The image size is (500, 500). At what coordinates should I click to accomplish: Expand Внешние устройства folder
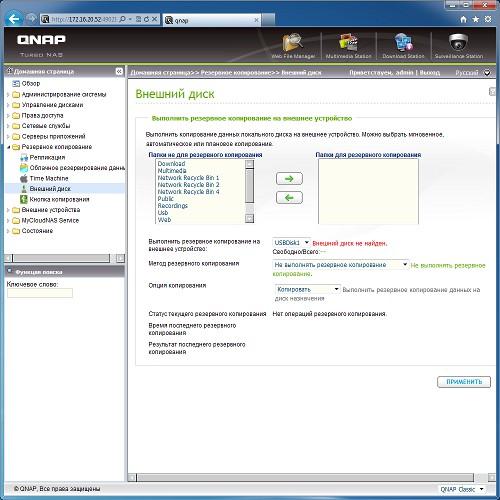(8, 210)
